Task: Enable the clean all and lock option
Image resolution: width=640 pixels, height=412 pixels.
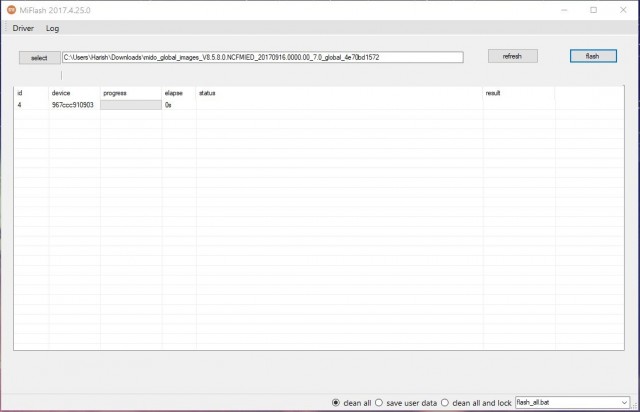Action: 445,402
